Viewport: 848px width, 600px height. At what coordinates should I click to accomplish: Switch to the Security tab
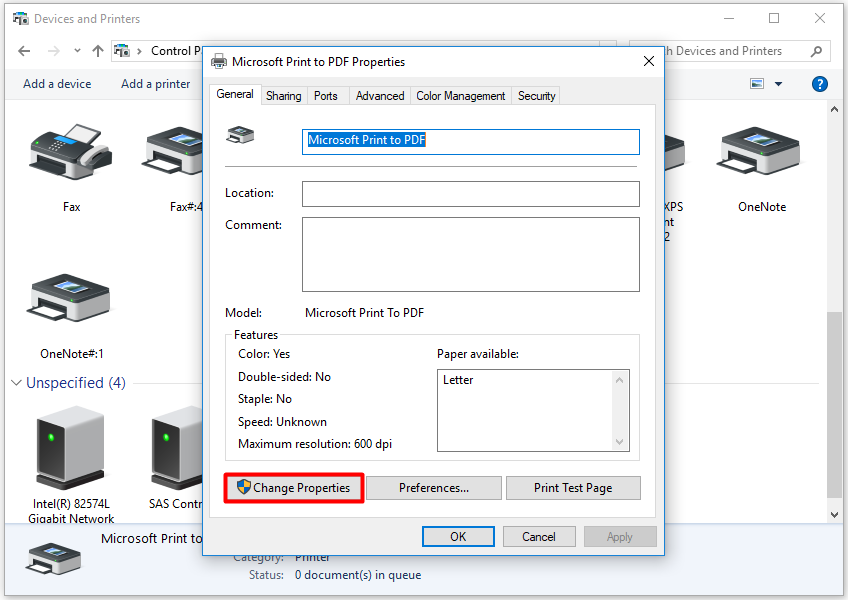point(536,96)
